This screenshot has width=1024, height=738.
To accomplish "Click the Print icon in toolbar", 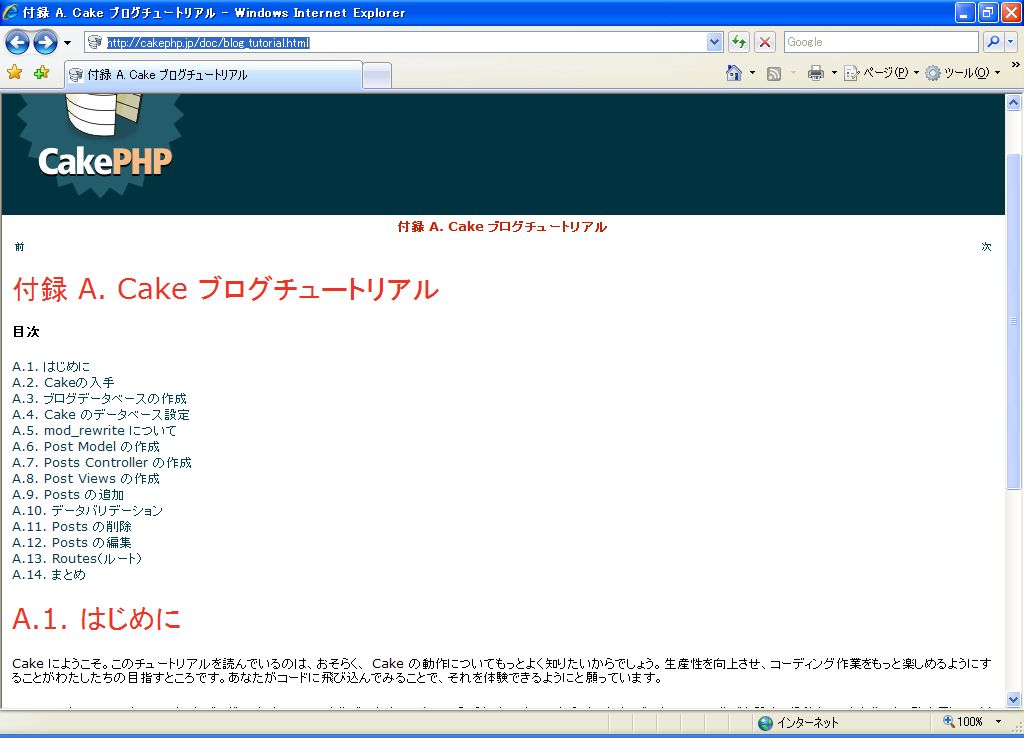I will tap(815, 73).
